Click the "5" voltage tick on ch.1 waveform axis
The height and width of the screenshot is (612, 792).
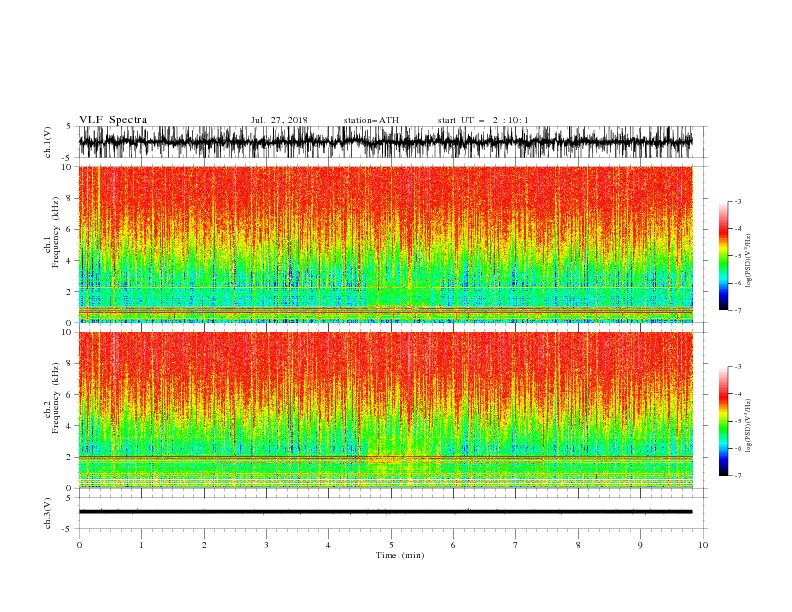[x=69, y=126]
